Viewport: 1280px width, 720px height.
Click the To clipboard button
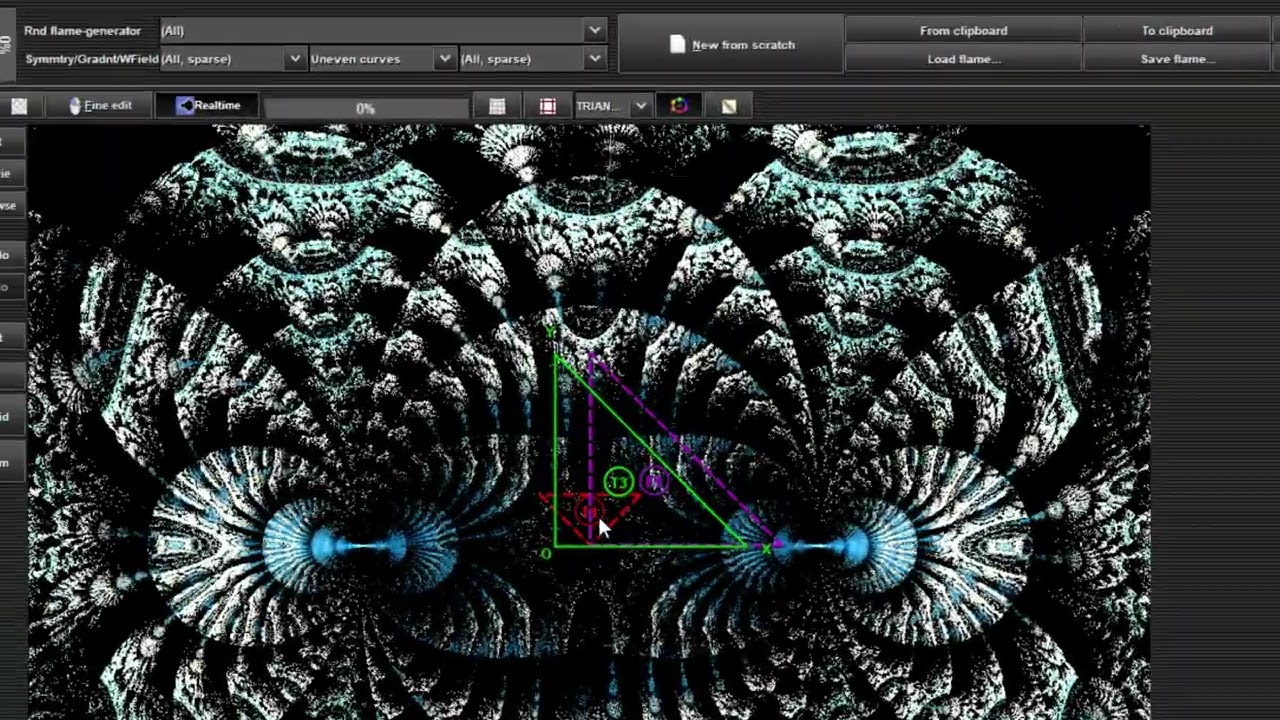(x=1177, y=31)
